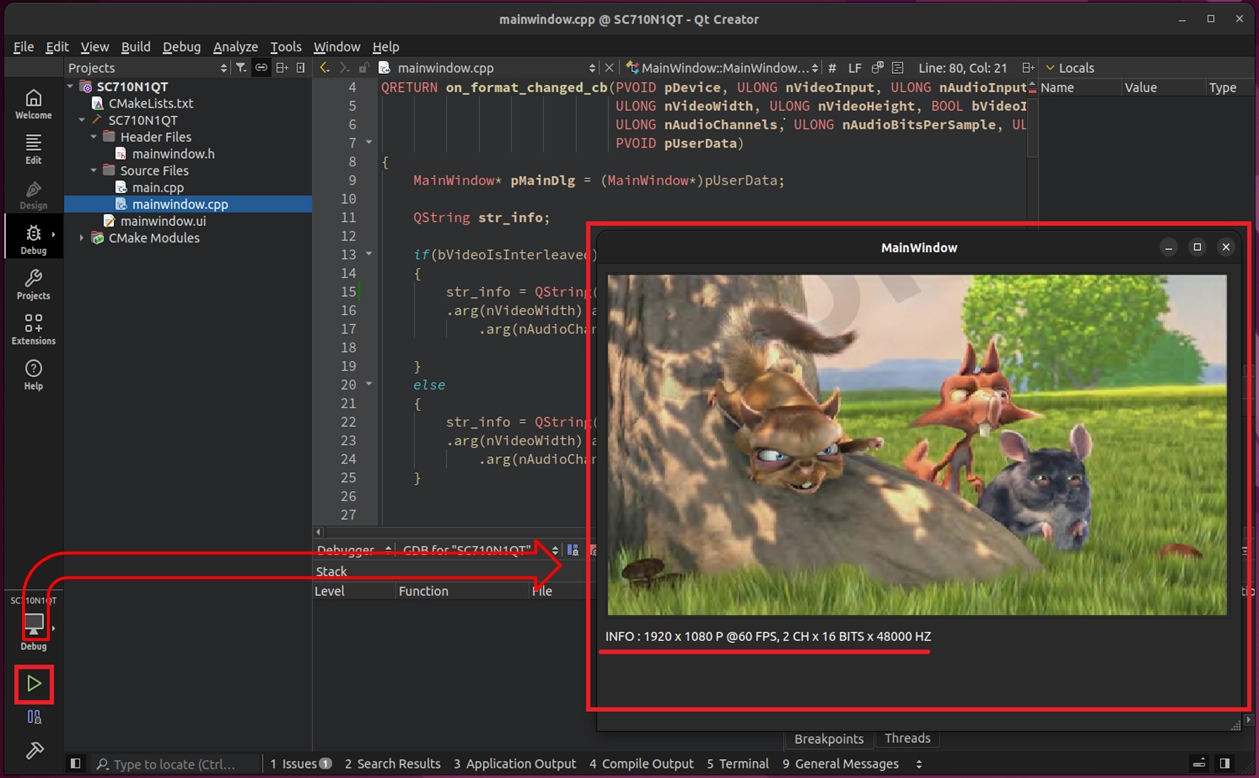
Task: Switch to the Breakpoints tab
Action: pyautogui.click(x=829, y=739)
